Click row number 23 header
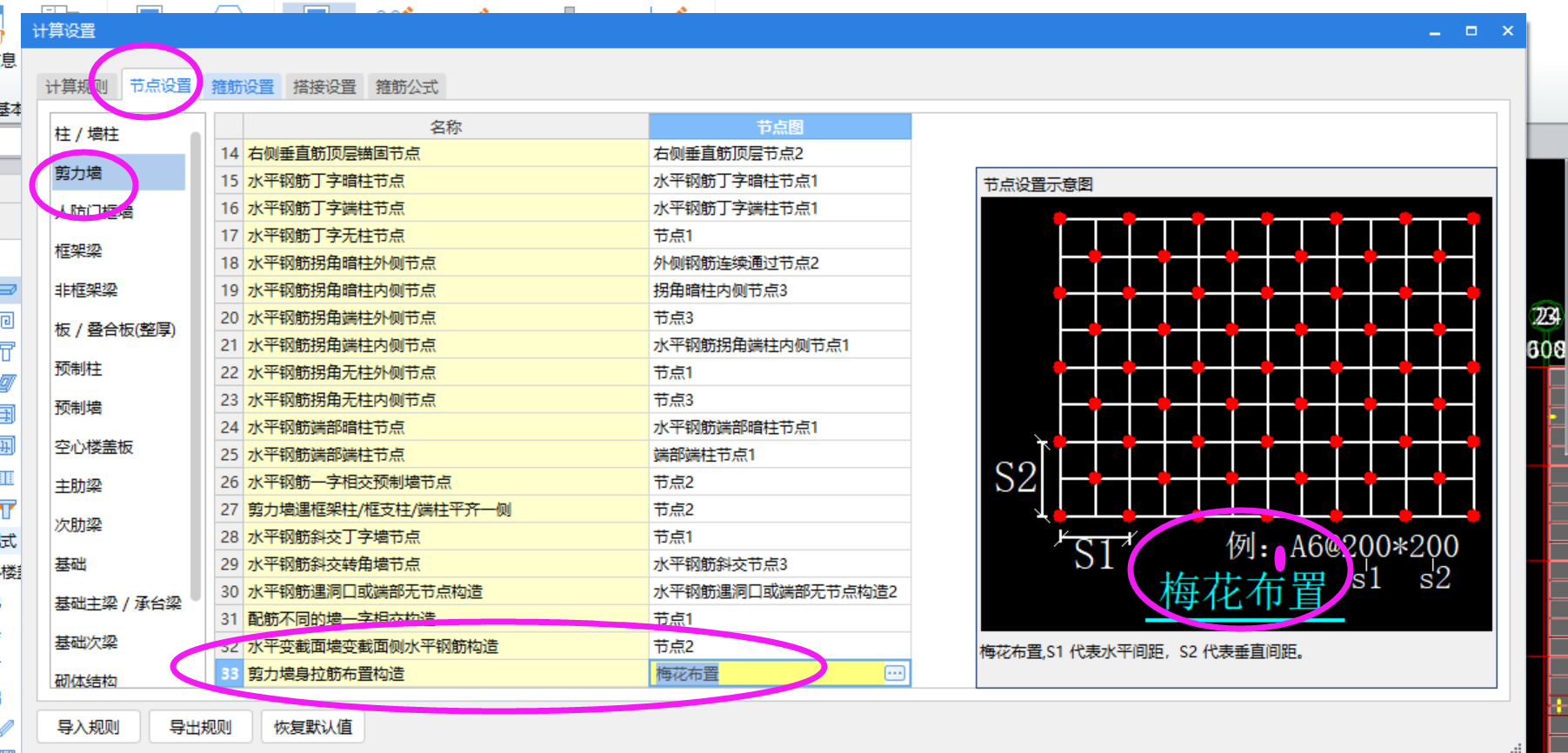The width and height of the screenshot is (1568, 753). 230,400
